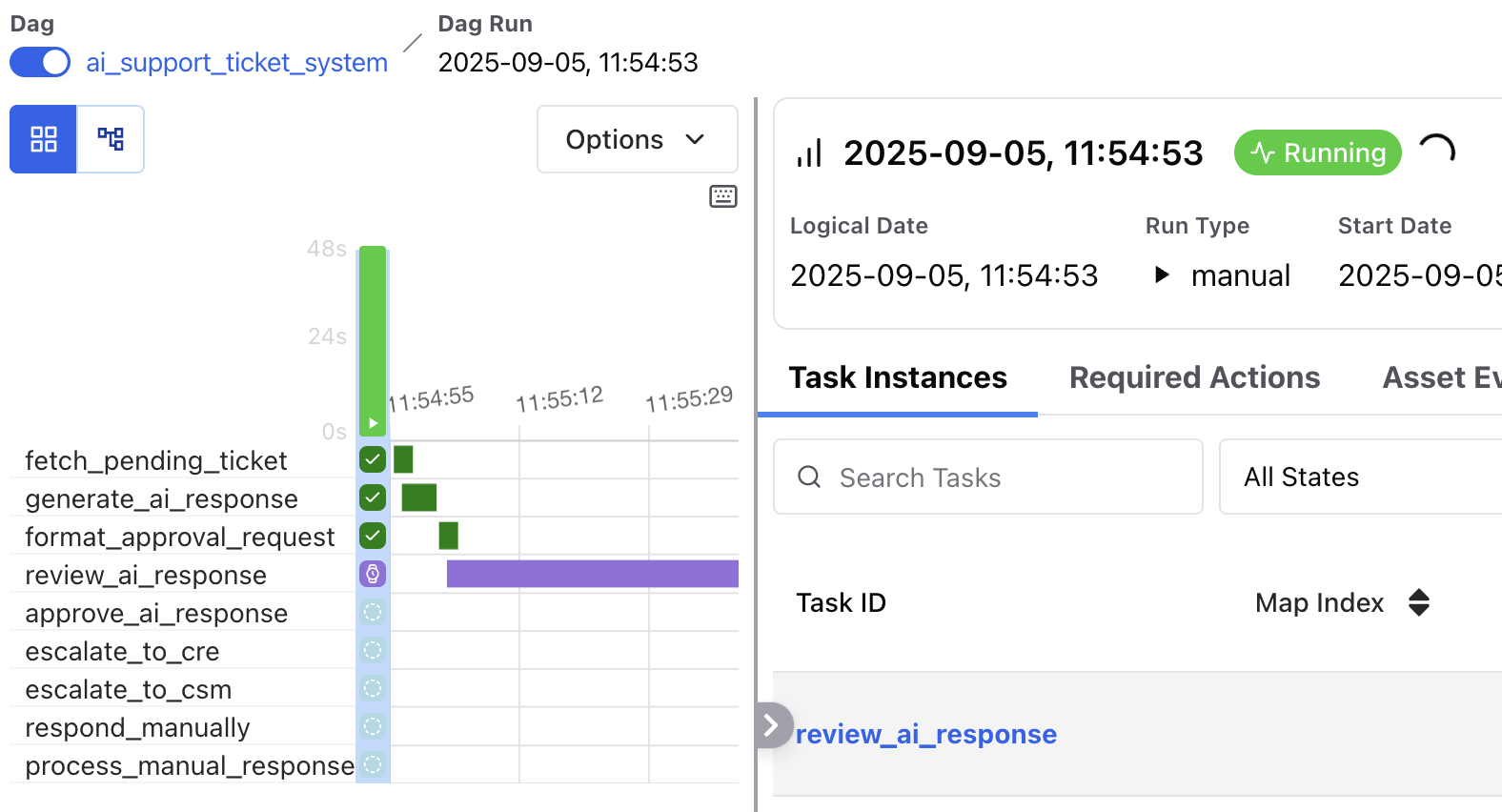Click review_ai_response deferred status icon
This screenshot has height=812, width=1502.
[373, 574]
